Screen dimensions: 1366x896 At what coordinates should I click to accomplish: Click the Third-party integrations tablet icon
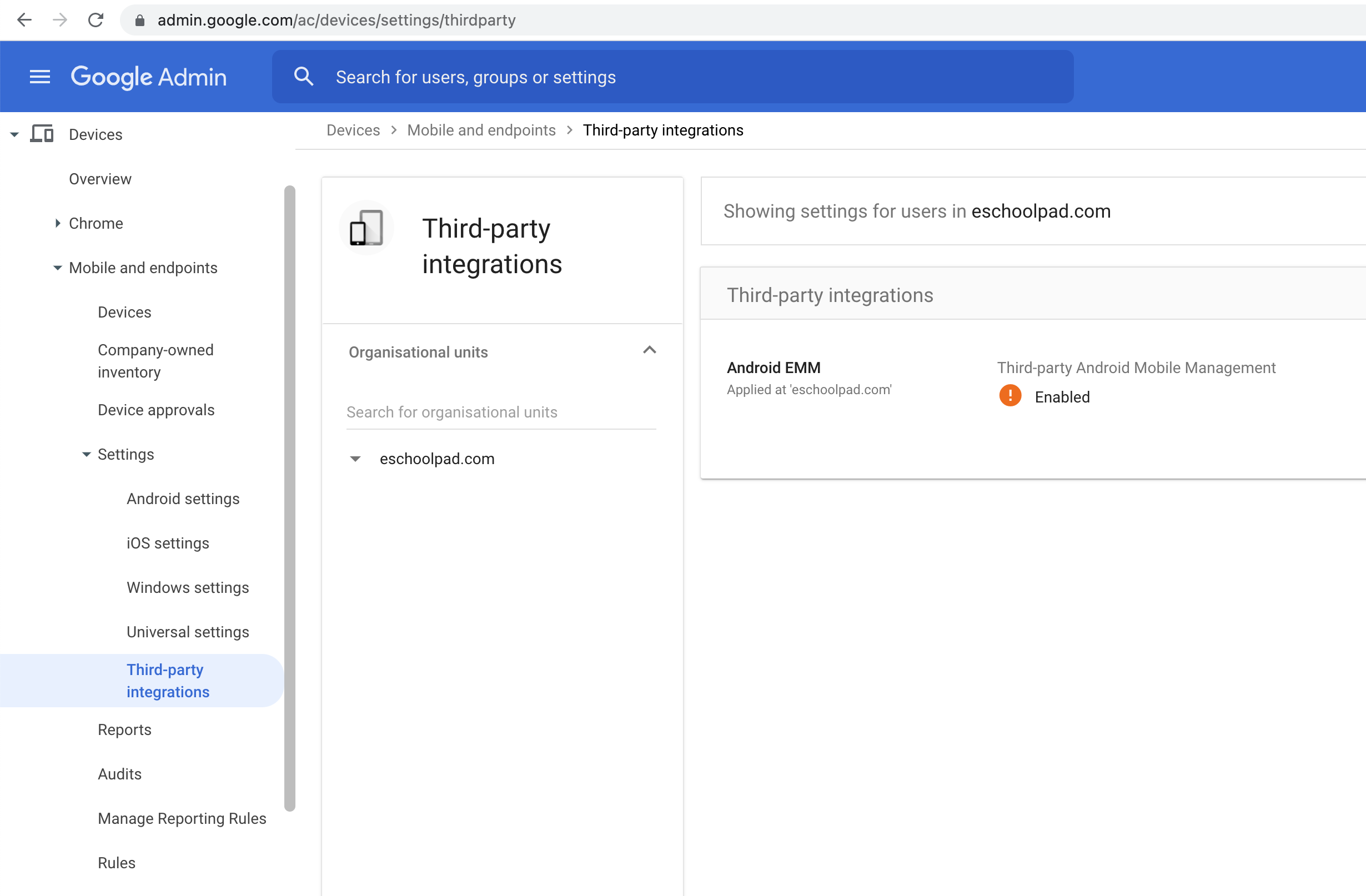(x=366, y=227)
